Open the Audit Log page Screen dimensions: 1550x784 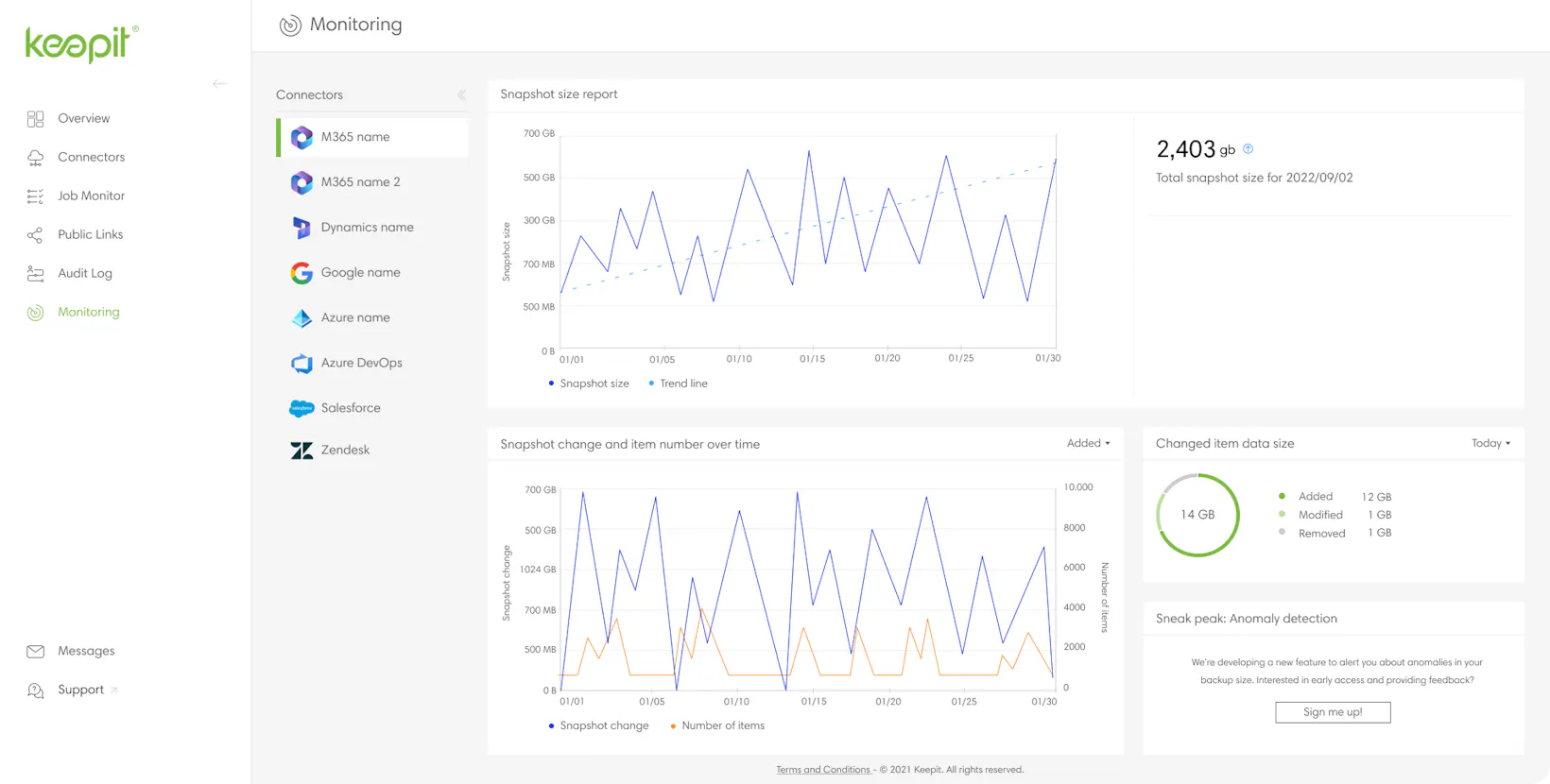pos(84,273)
